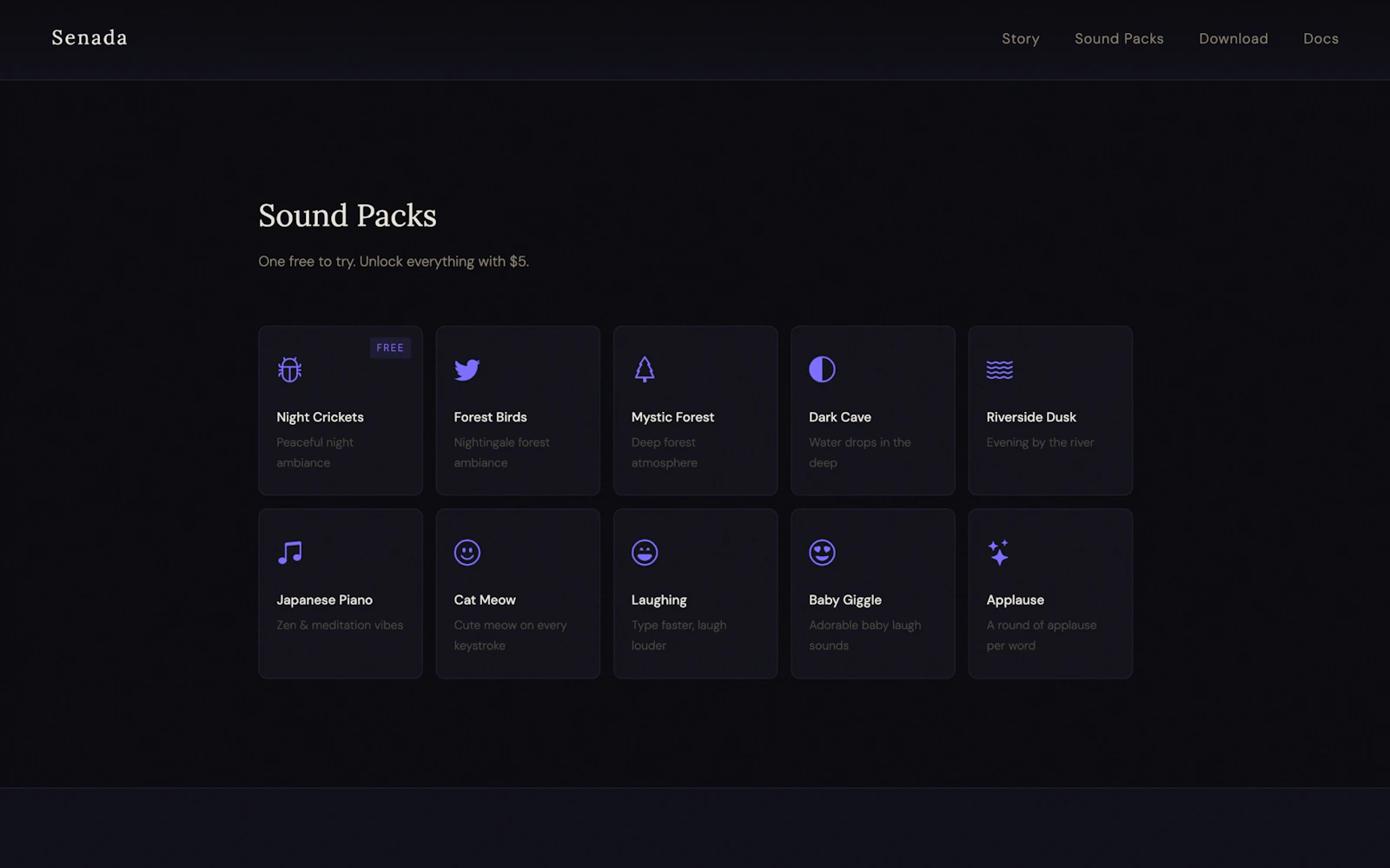Select the Riverside Dusk waves icon
This screenshot has width=1390, height=868.
click(999, 370)
